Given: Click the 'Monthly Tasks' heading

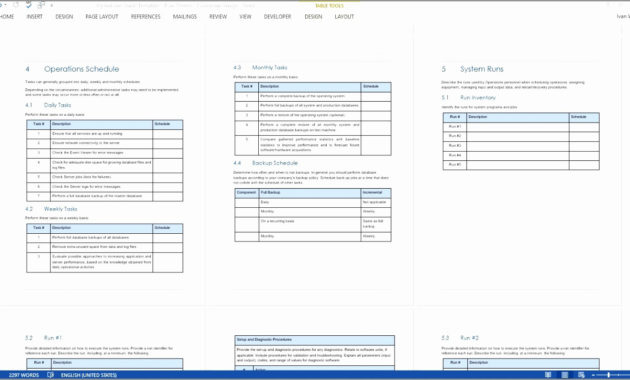Looking at the screenshot, I should [270, 67].
